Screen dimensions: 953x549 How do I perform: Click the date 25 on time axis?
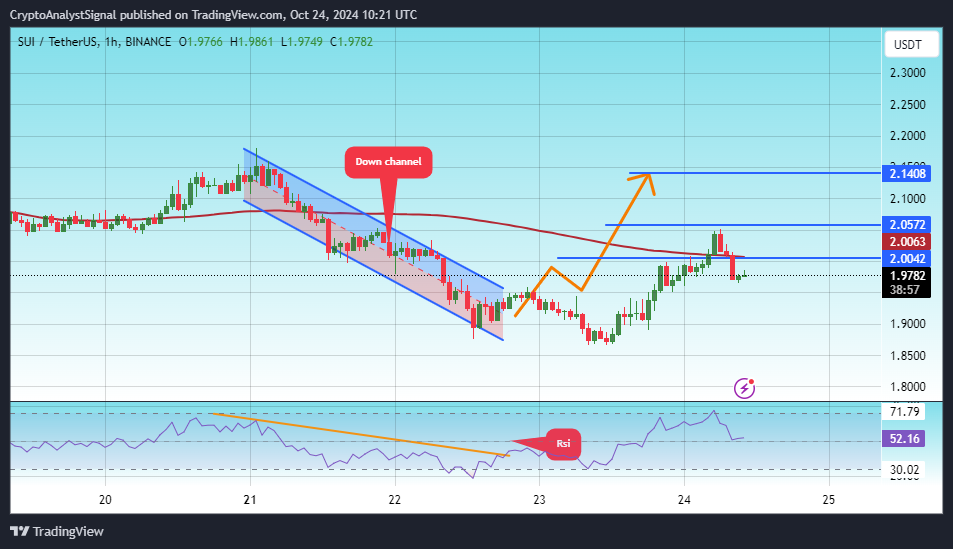(x=828, y=500)
